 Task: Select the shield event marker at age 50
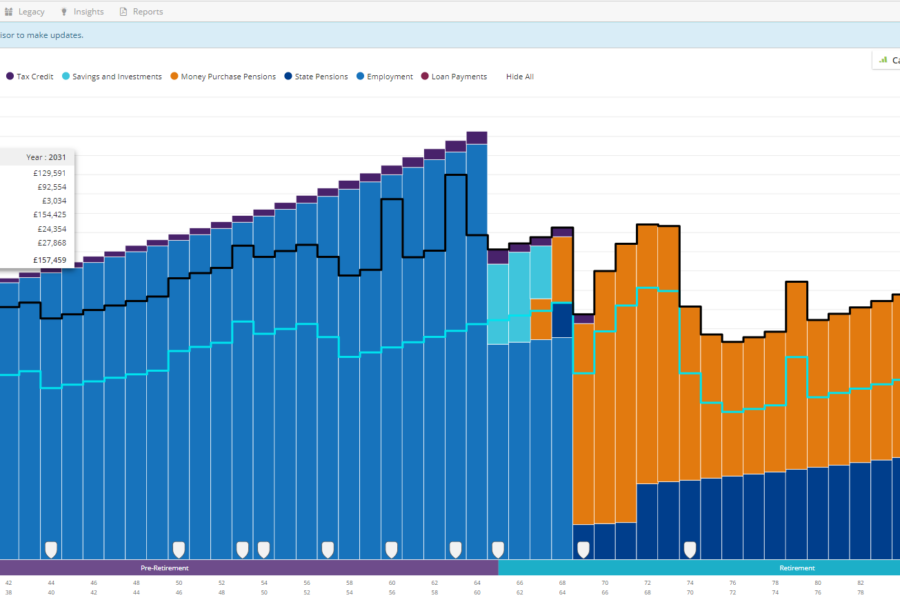coord(179,549)
